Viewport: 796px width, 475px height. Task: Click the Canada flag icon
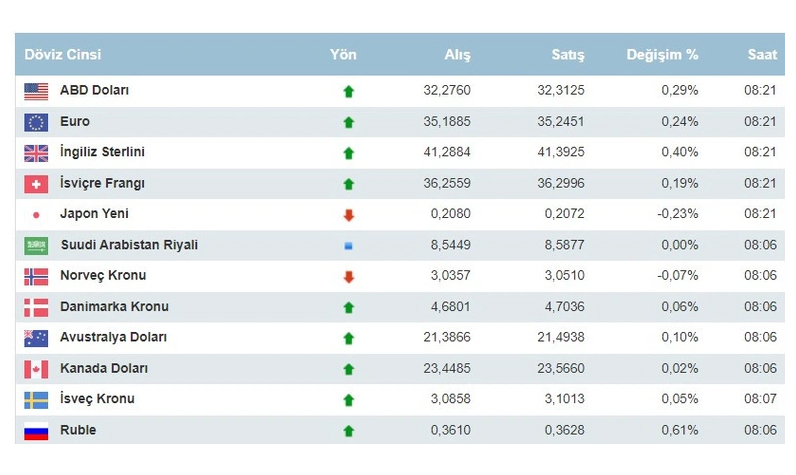(x=36, y=369)
